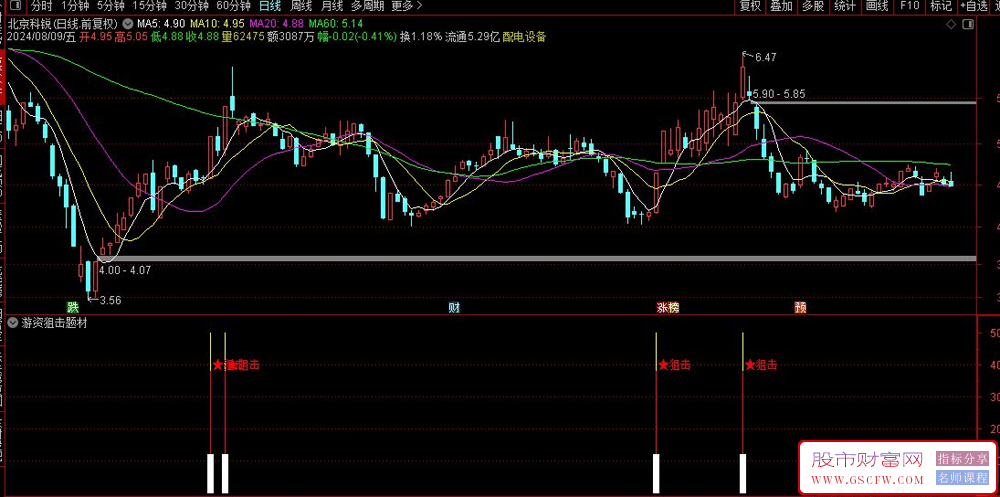
Task: Click the MA20: 4.88 value
Action: [x=276, y=24]
